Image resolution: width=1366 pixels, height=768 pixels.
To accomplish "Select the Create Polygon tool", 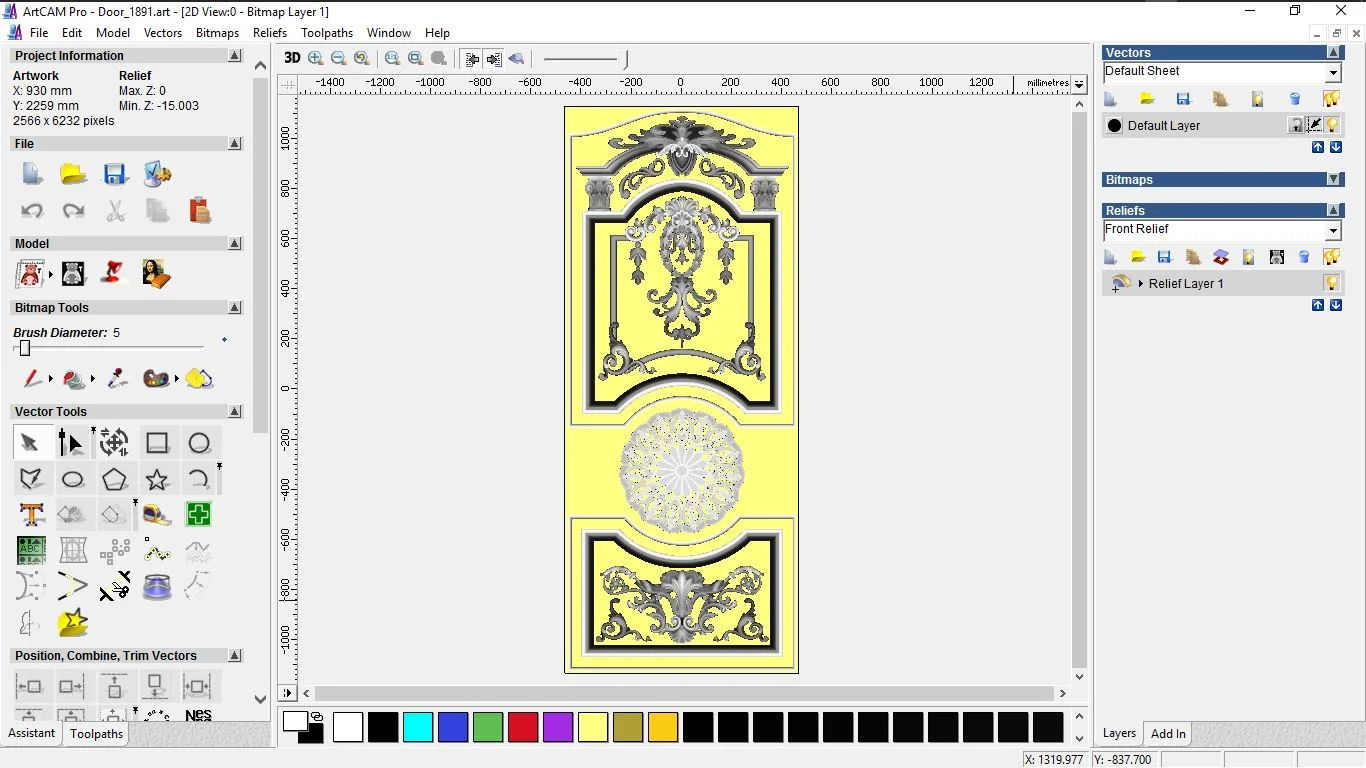I will [115, 479].
